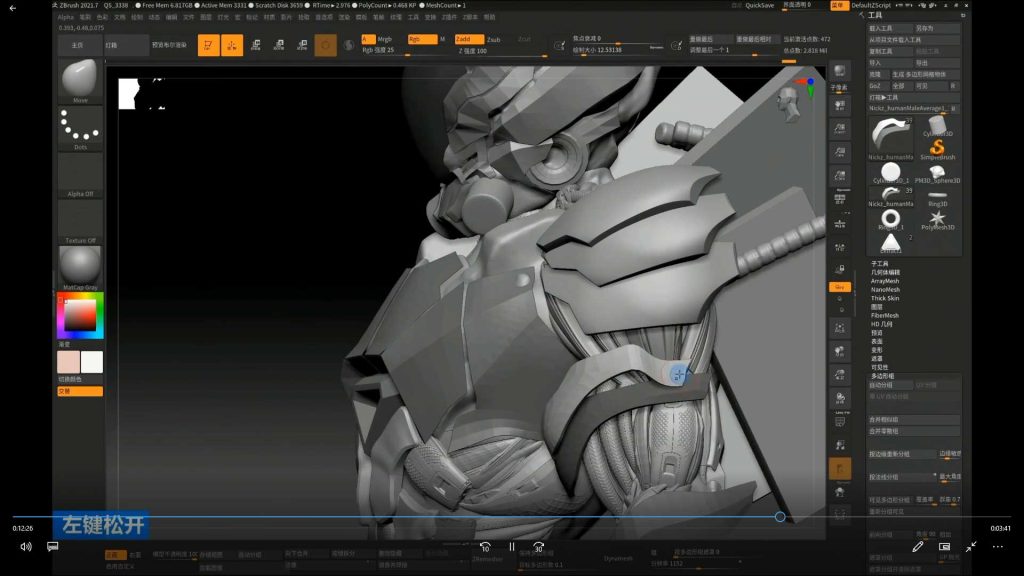
Task: Pick a color in the color picker square
Action: pyautogui.click(x=80, y=317)
